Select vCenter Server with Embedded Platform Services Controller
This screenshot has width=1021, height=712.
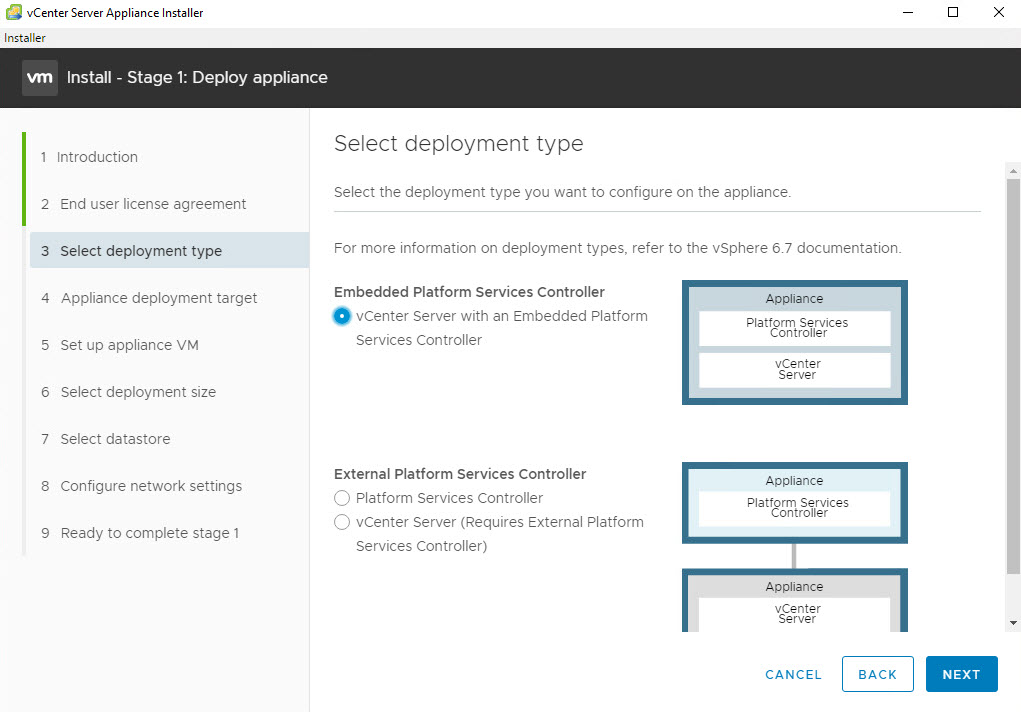(x=342, y=316)
